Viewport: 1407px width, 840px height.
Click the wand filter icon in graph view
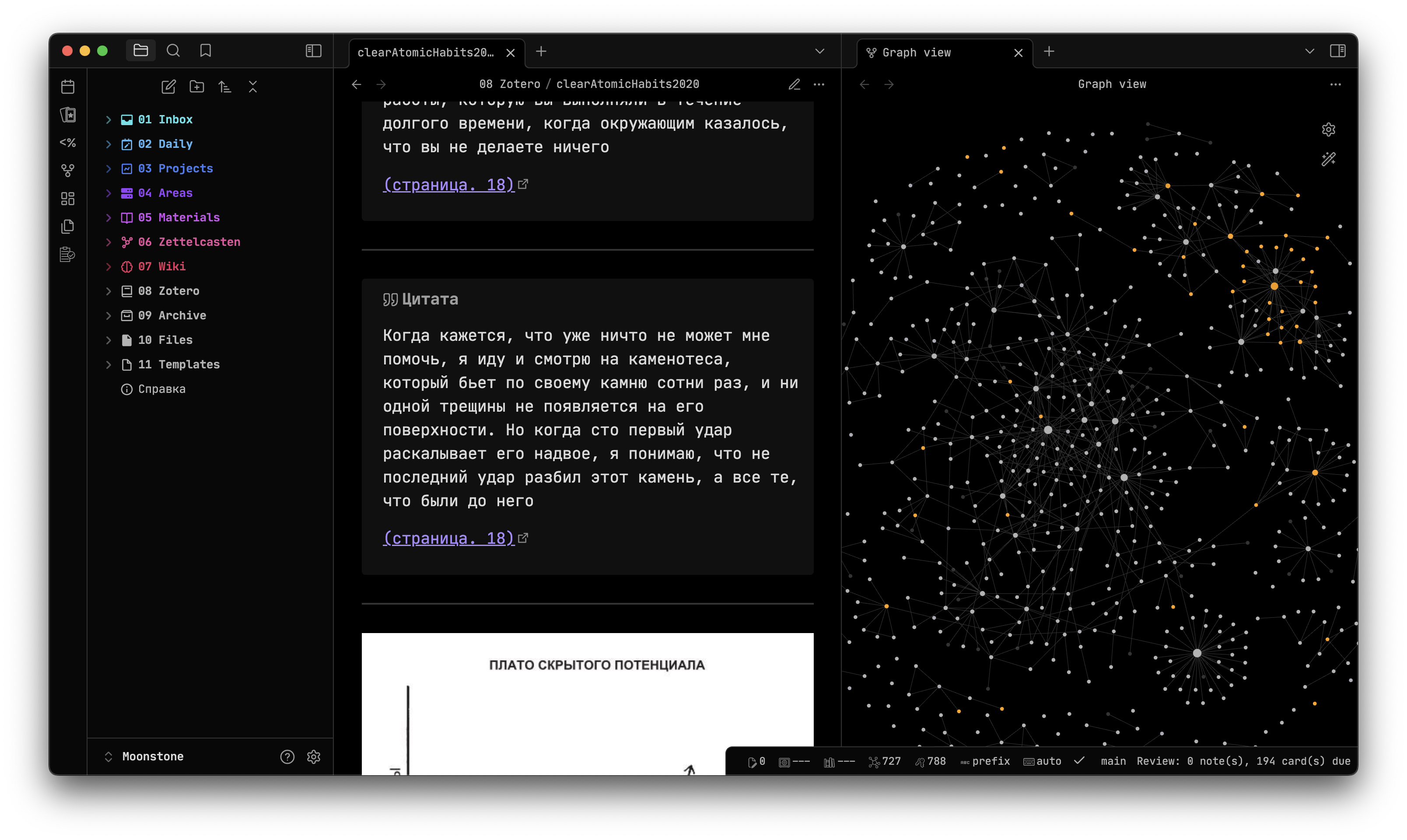[1328, 159]
